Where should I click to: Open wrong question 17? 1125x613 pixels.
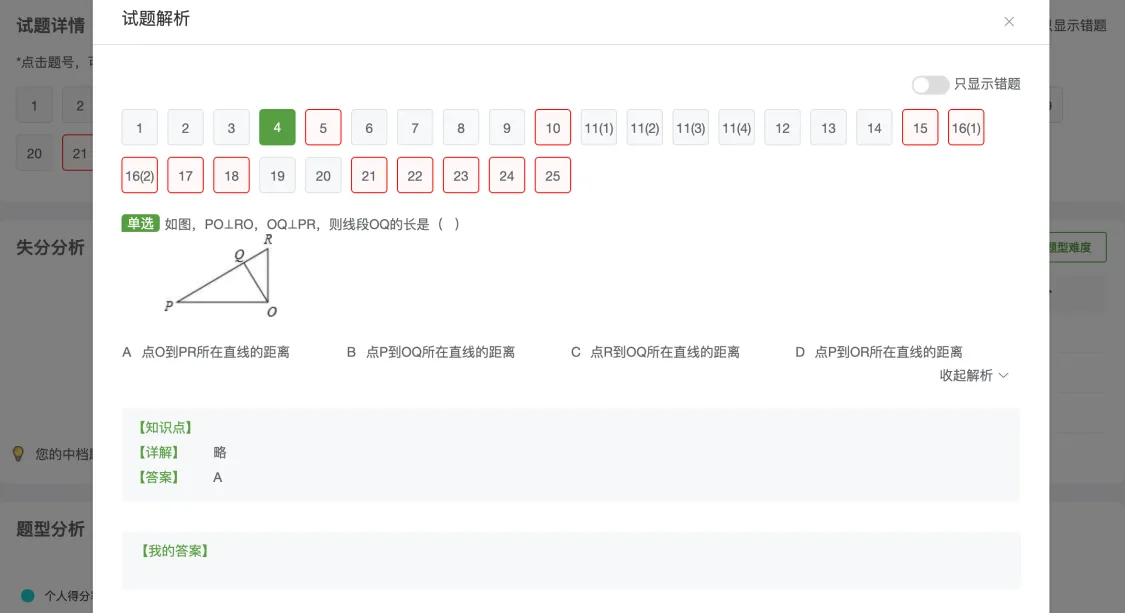(x=185, y=175)
